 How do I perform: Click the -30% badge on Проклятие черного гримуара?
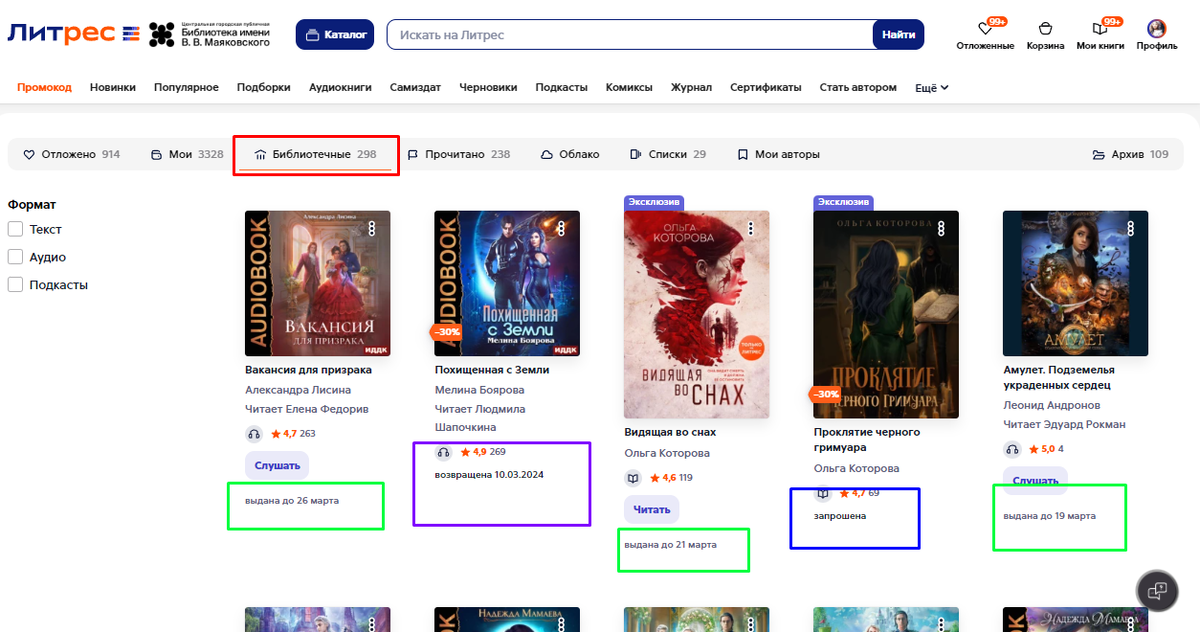(826, 394)
